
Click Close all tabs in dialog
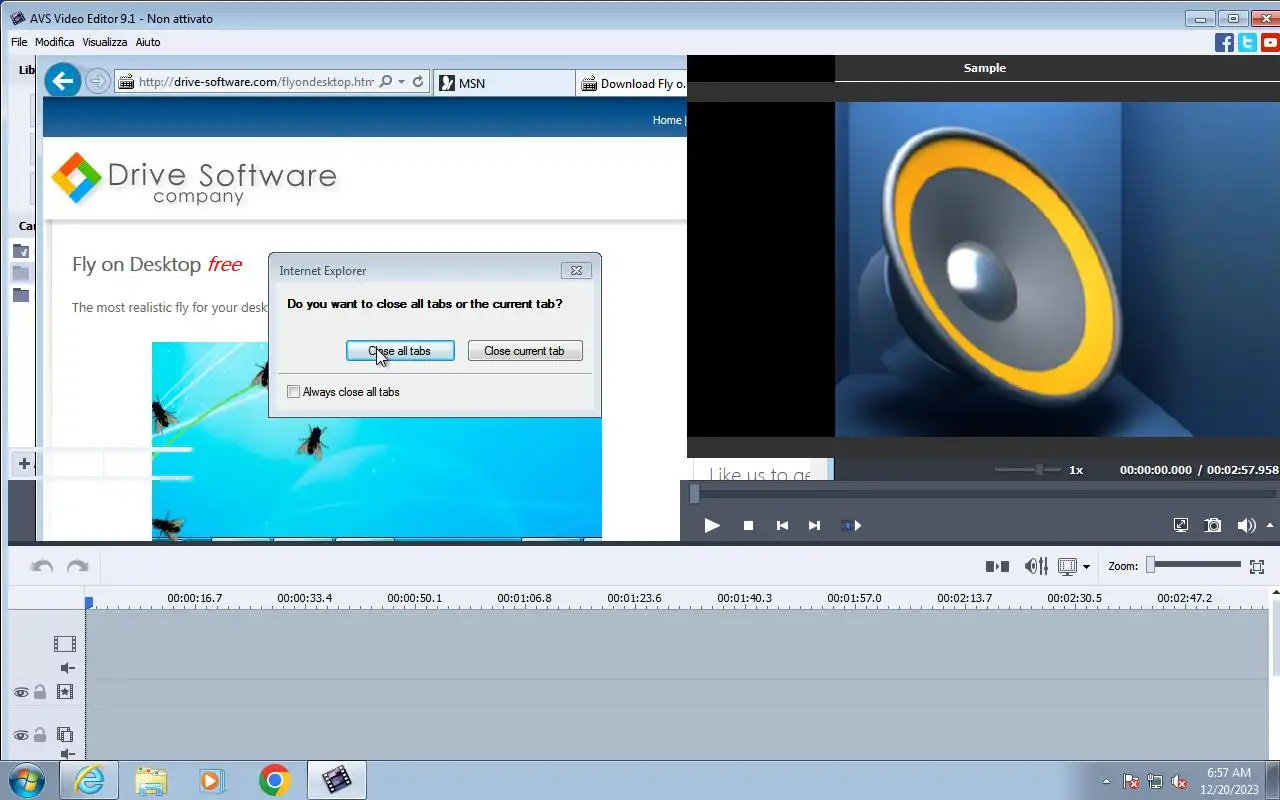(400, 351)
